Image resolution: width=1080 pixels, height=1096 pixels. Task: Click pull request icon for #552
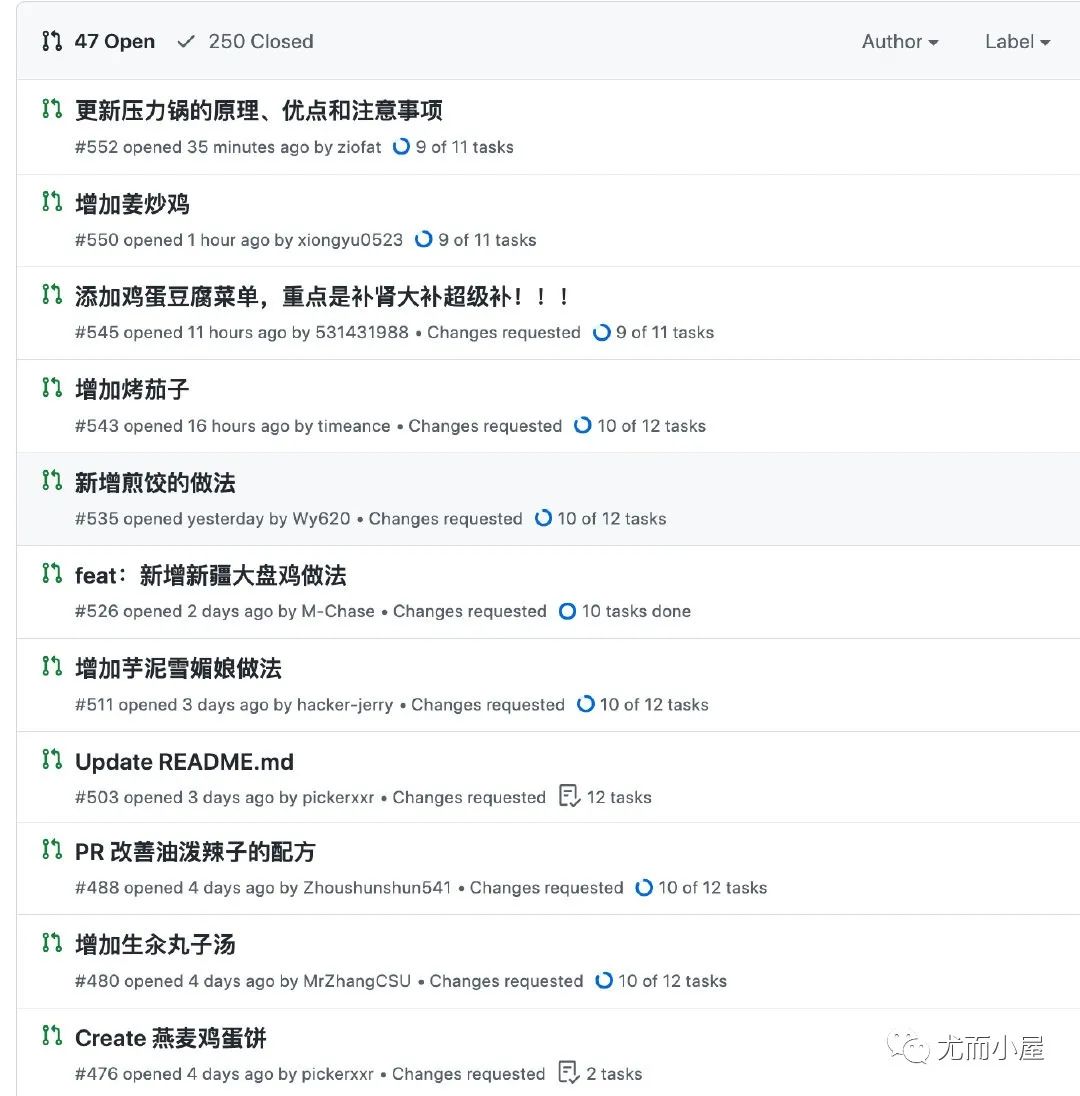coord(52,108)
